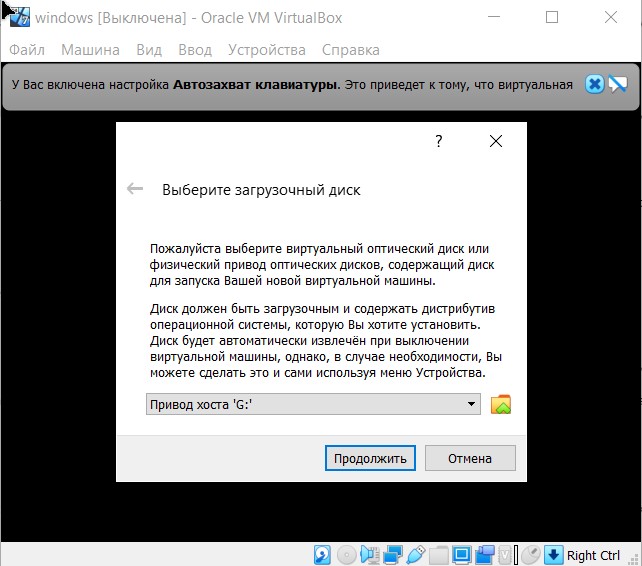Click the USB devices icon in status bar
Viewport: 642px width, 566px height.
pos(416,555)
